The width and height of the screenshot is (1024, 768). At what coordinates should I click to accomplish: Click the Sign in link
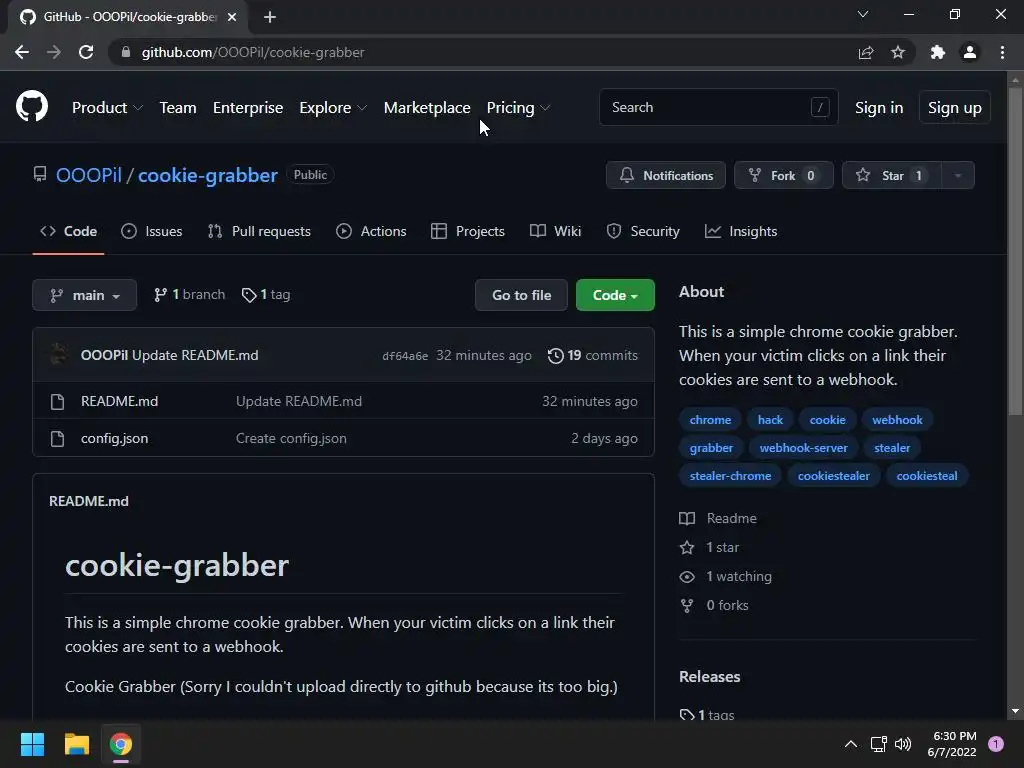(879, 108)
